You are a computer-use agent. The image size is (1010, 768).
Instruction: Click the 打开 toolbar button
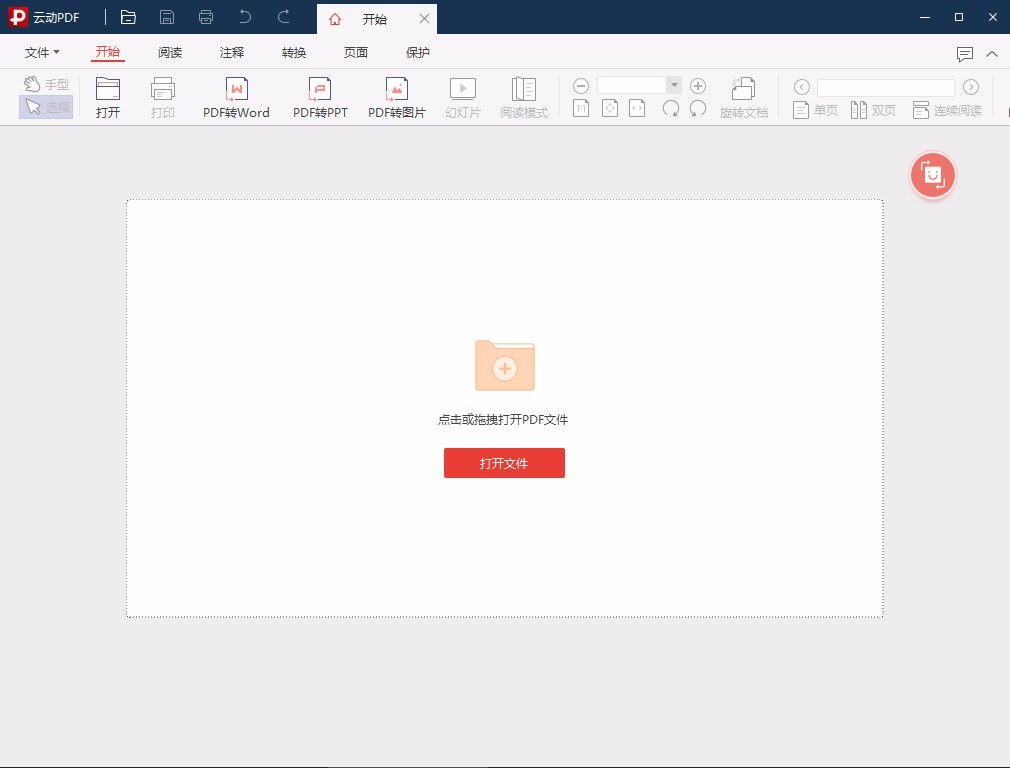pos(108,98)
